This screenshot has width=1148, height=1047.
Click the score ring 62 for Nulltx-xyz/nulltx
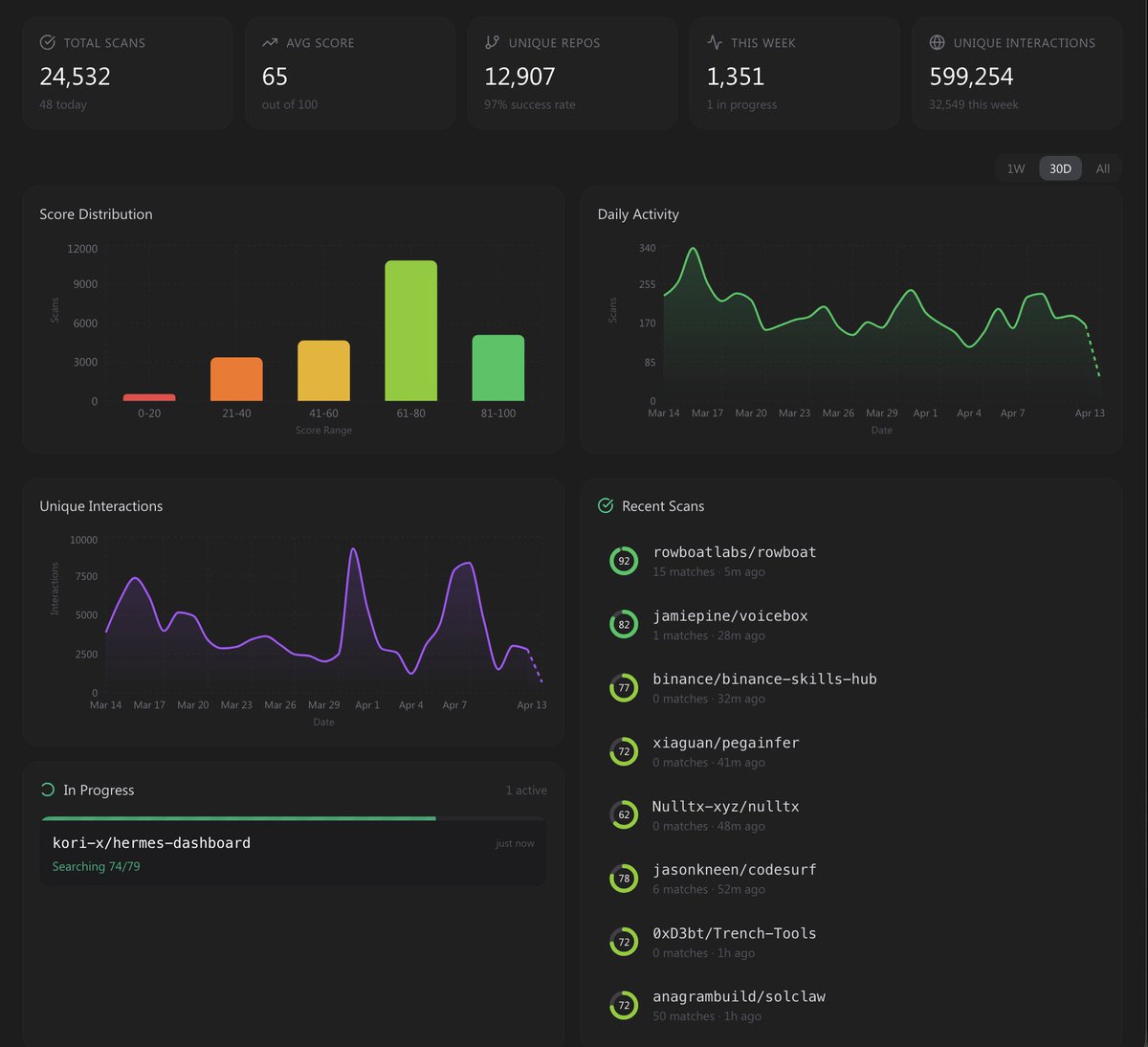(624, 814)
